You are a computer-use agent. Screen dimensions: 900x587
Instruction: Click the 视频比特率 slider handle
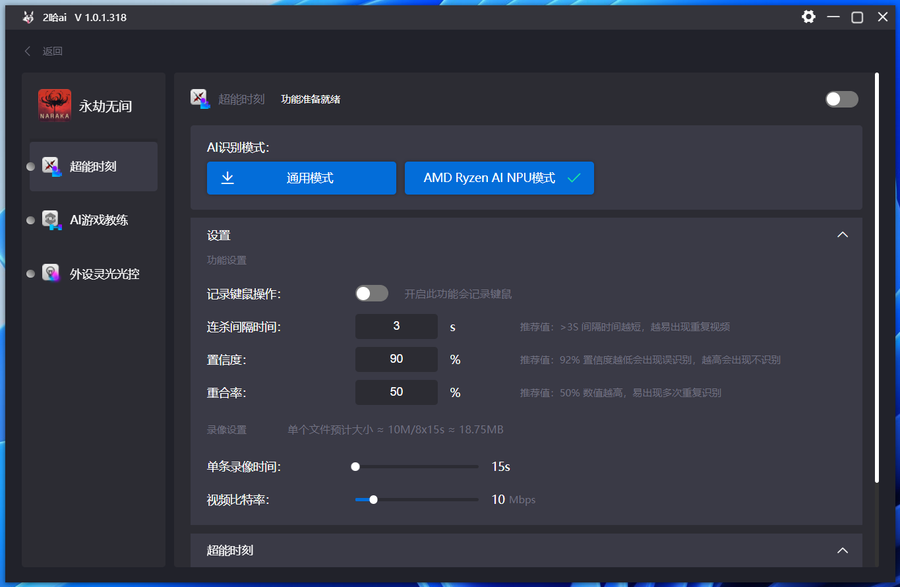[373, 500]
